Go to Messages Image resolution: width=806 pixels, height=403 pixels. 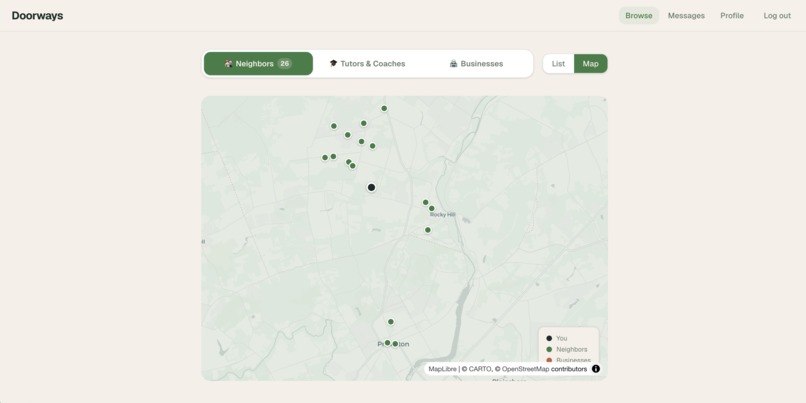point(686,15)
